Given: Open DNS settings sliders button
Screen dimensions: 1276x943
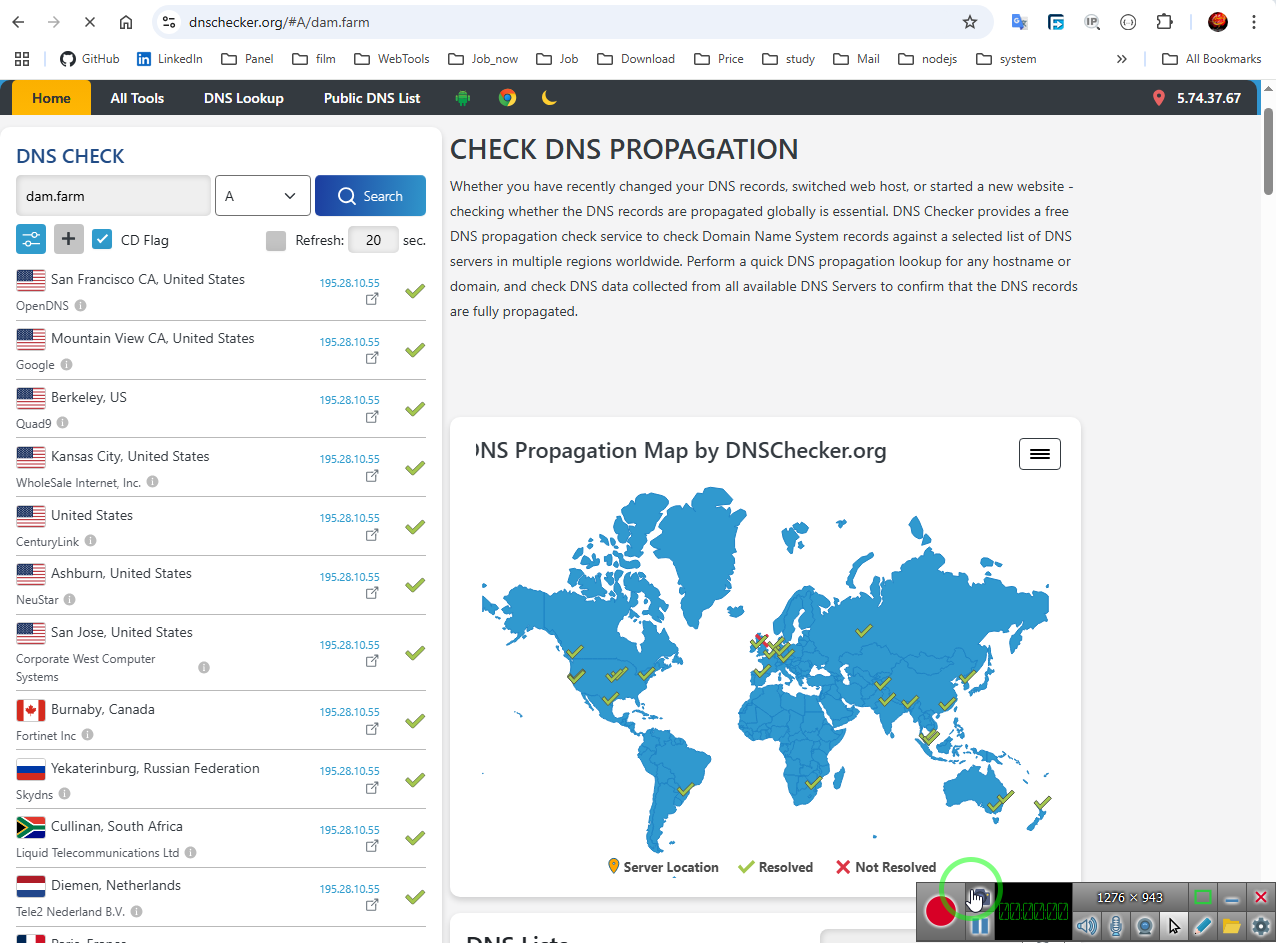Looking at the screenshot, I should pyautogui.click(x=31, y=239).
